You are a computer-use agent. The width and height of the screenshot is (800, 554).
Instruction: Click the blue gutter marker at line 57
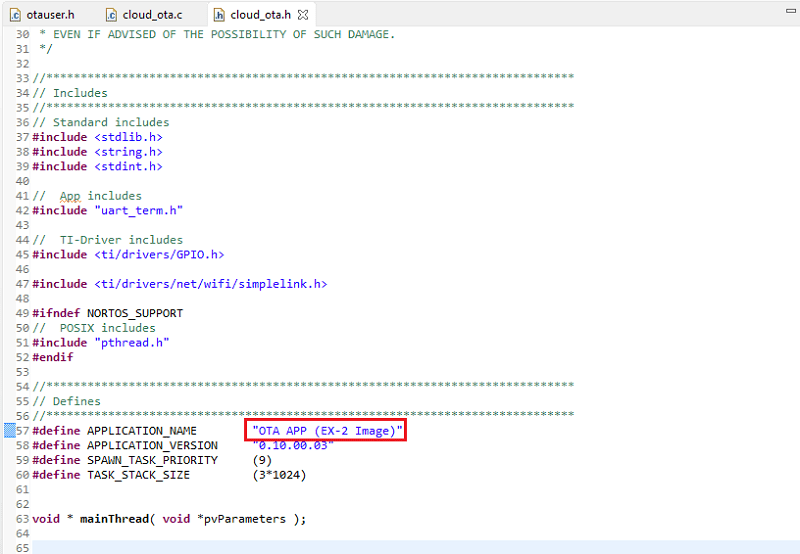[x=9, y=430]
